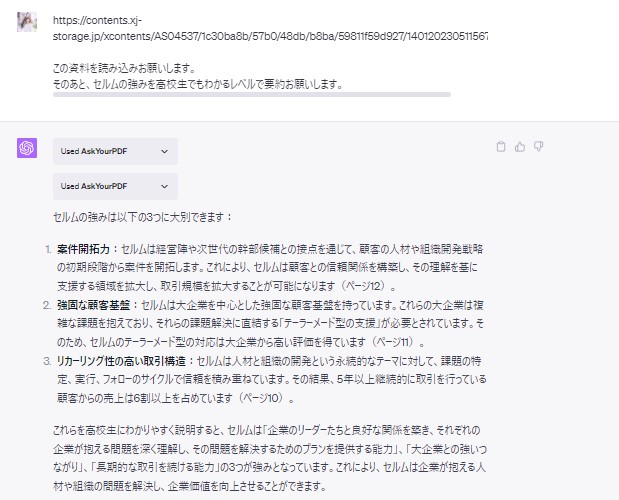Expand the second Used AskYourPDF chevron

164,186
